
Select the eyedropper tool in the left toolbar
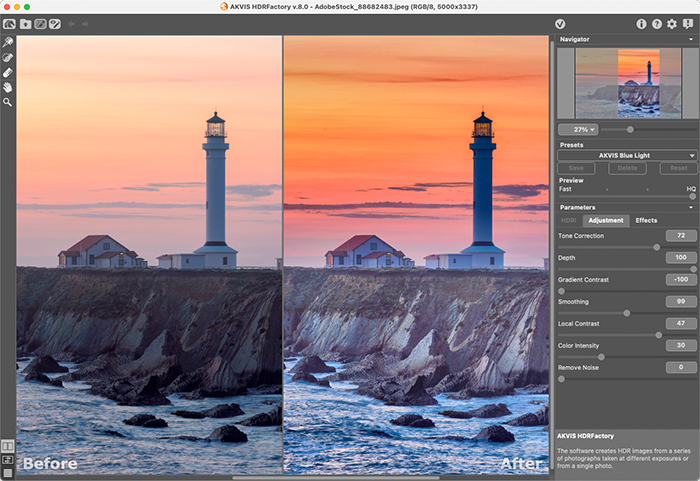(8, 43)
